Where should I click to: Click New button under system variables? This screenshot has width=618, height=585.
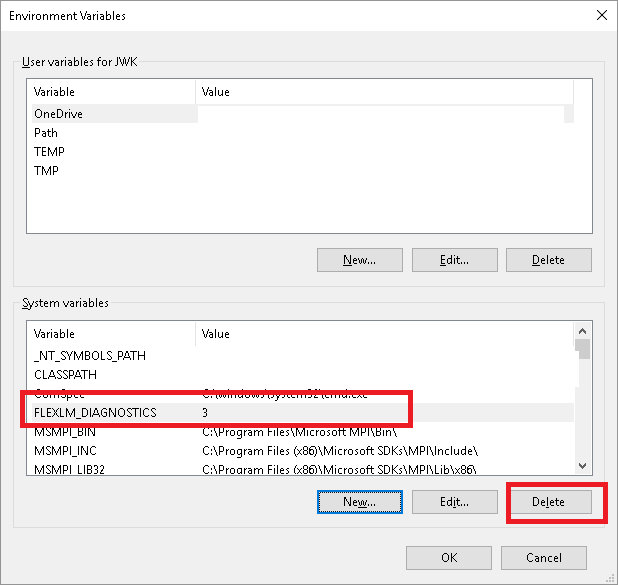pos(359,502)
